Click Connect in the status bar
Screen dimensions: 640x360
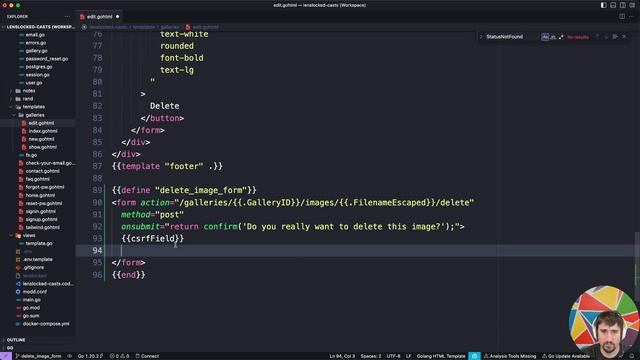[147, 356]
